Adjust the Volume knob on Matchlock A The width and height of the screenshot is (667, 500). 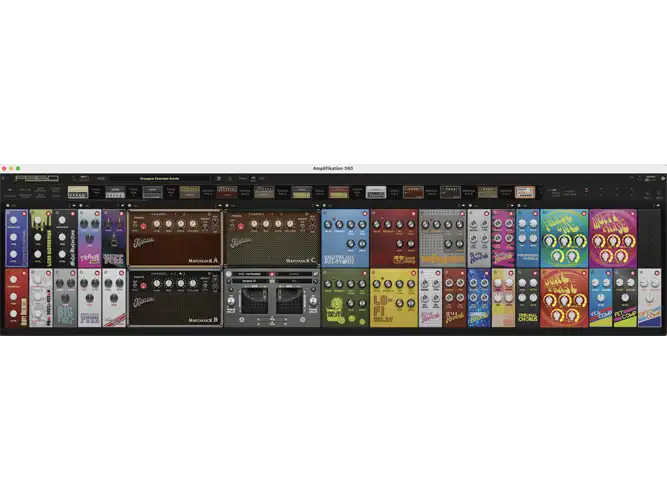tap(193, 224)
